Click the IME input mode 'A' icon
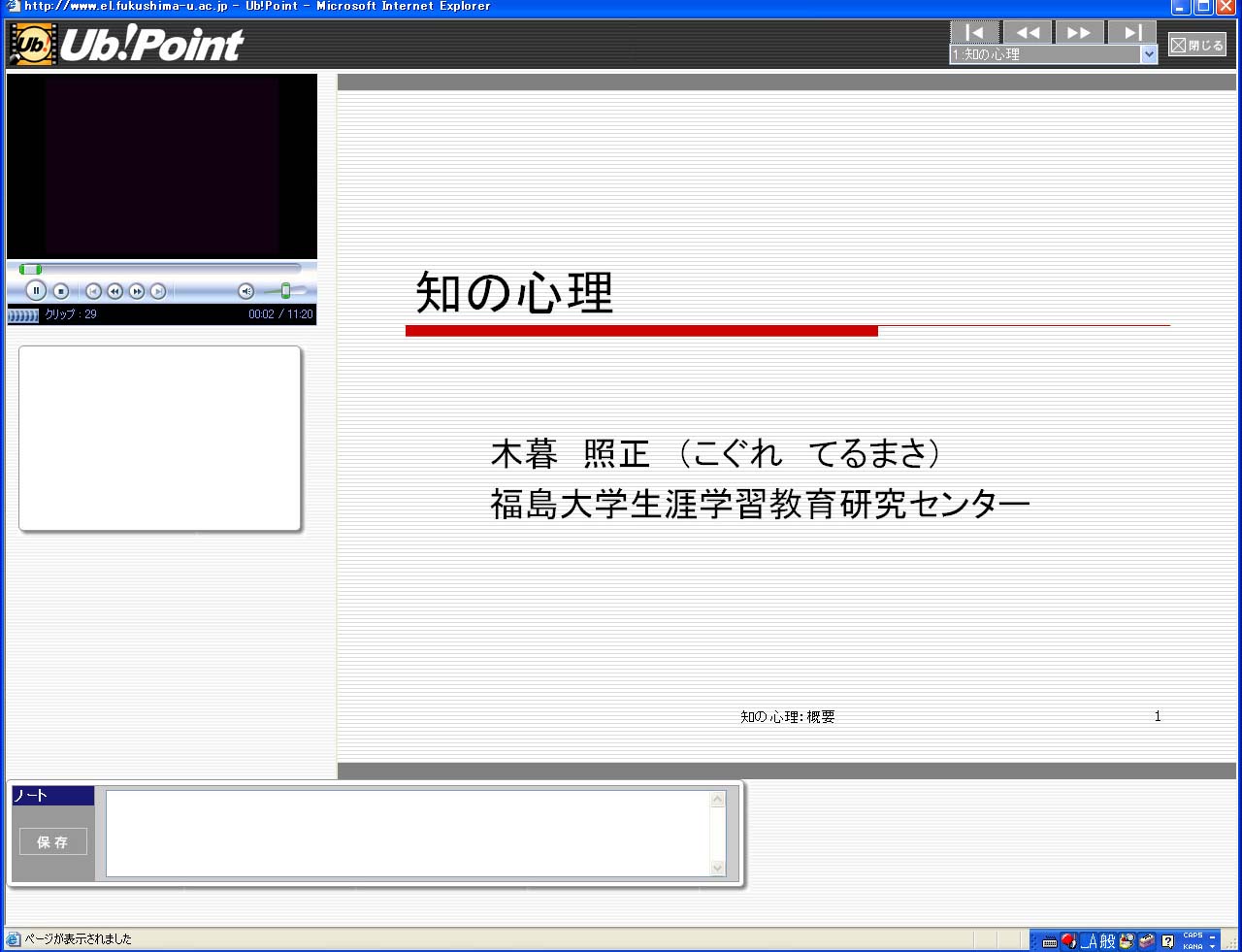Image resolution: width=1242 pixels, height=952 pixels. click(x=1090, y=940)
